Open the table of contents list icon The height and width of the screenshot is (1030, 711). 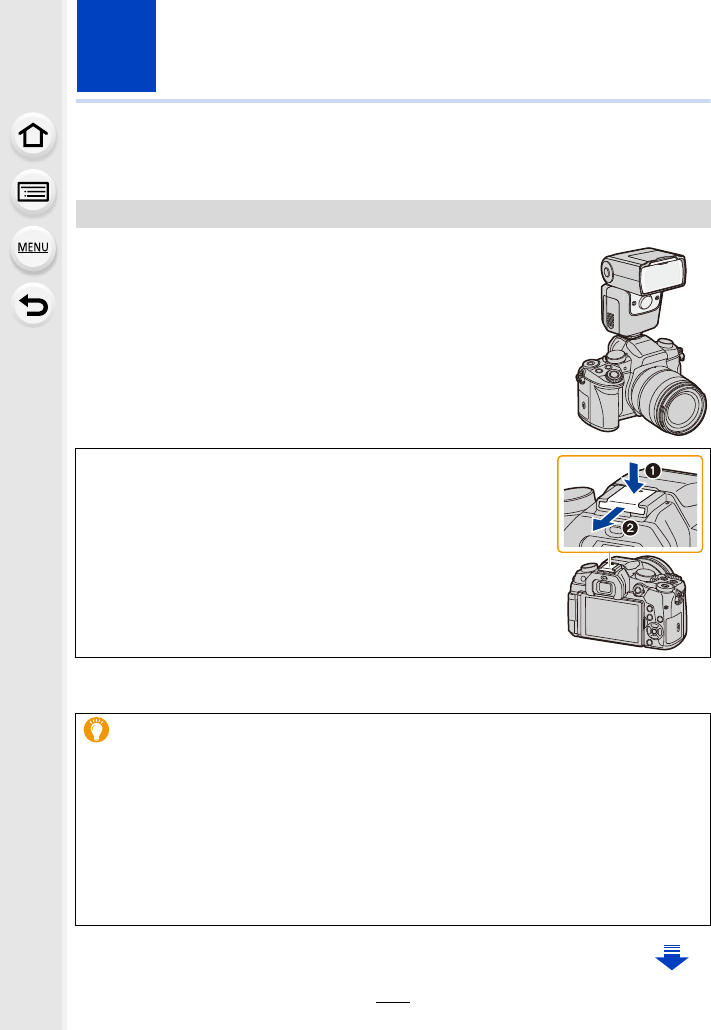[x=33, y=192]
